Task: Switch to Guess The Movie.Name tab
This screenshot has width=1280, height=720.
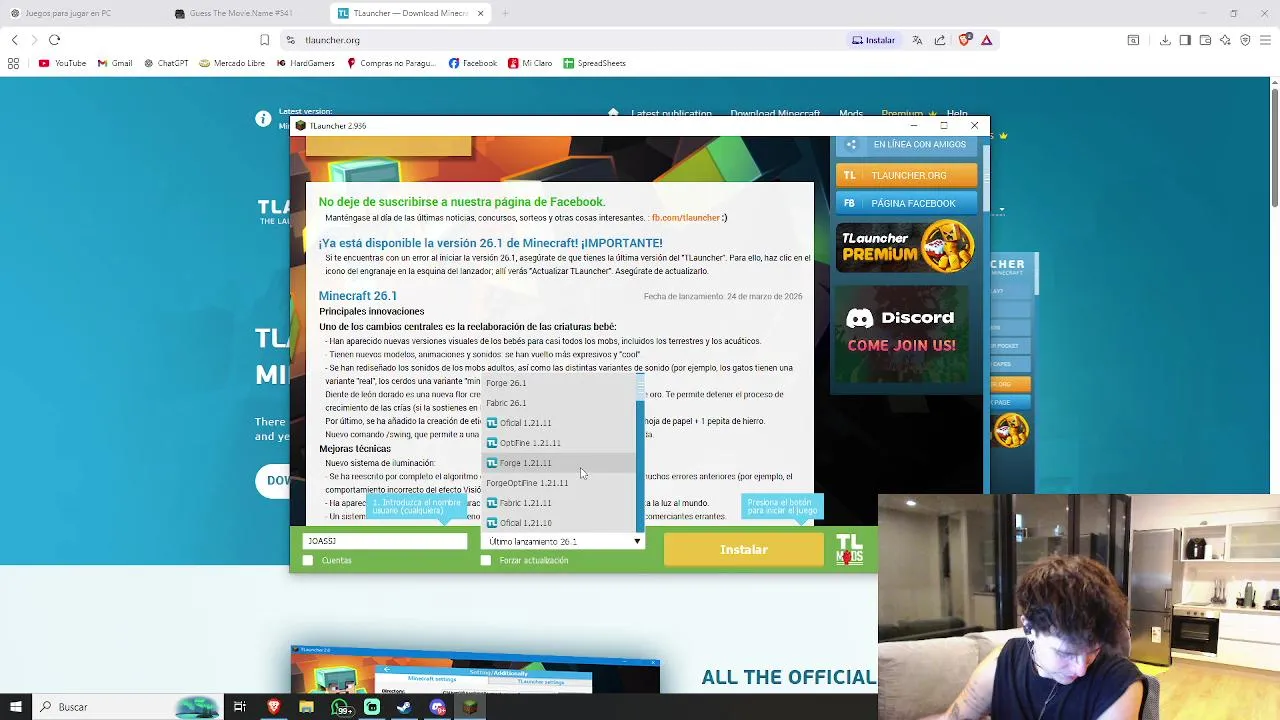Action: pos(240,13)
